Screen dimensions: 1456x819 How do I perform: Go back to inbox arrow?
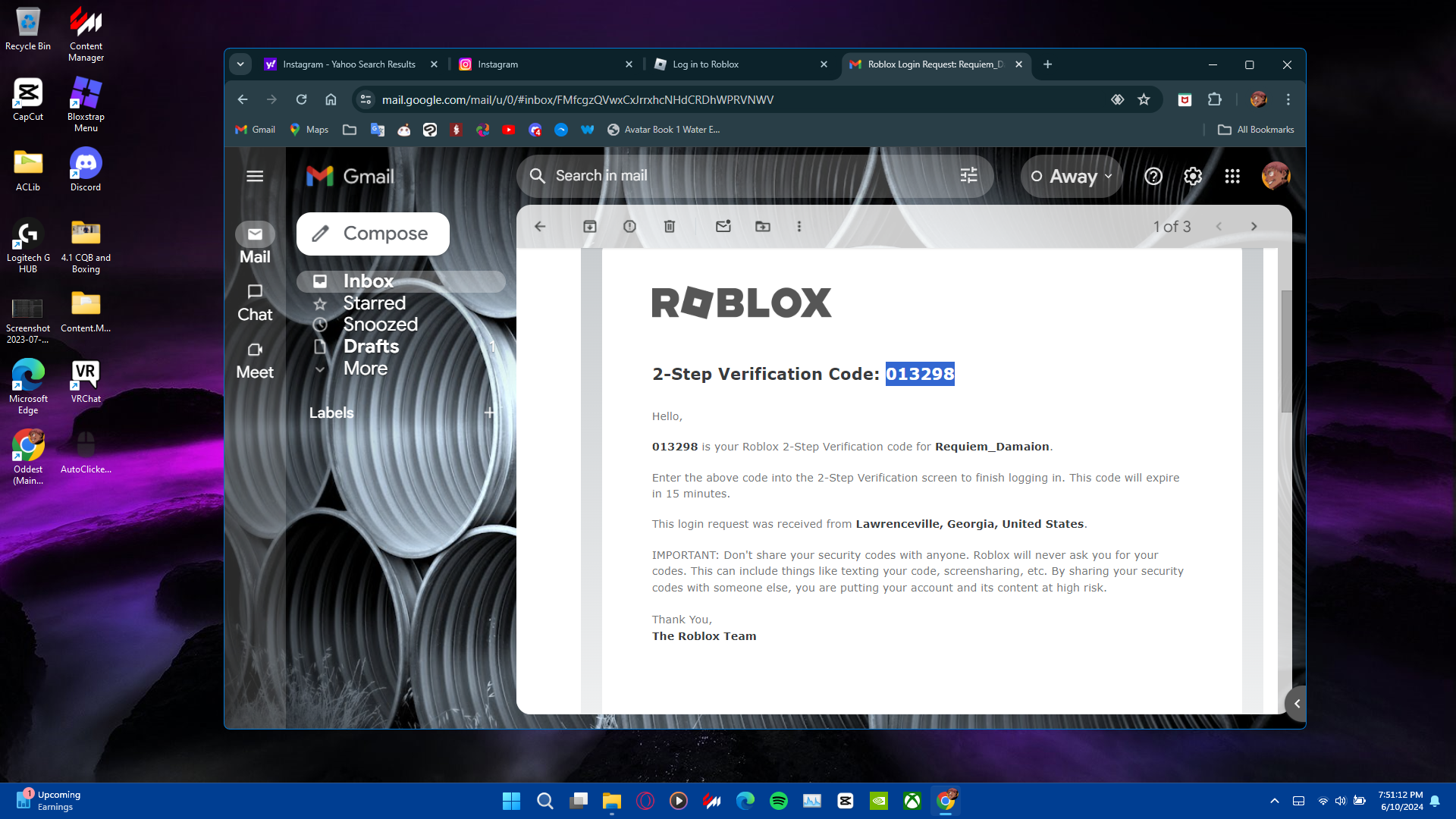coord(540,226)
